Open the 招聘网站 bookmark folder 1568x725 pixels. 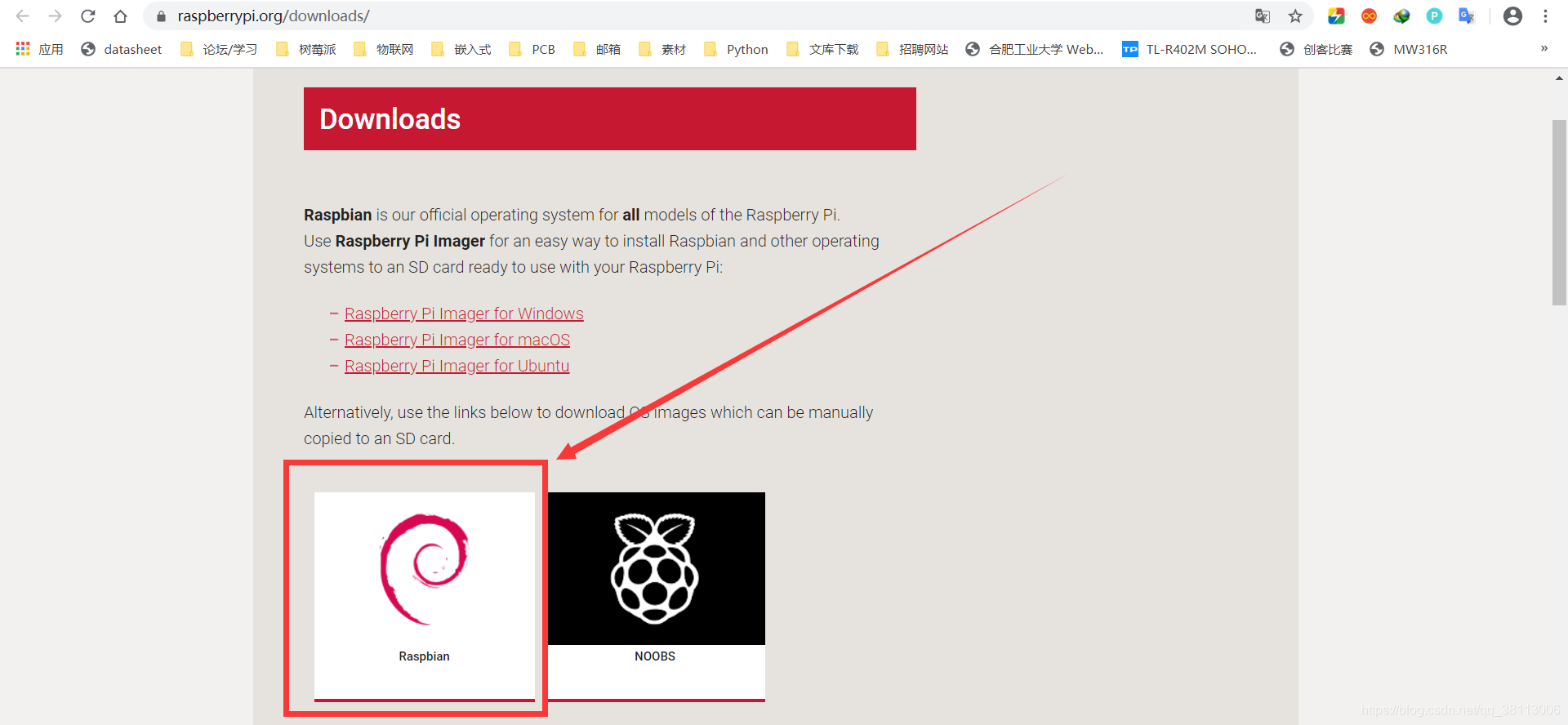point(912,49)
